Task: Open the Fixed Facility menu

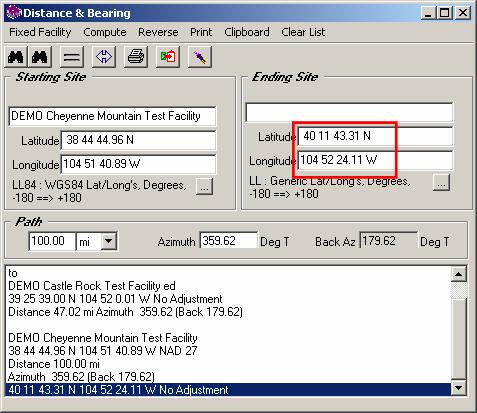Action: pos(40,32)
